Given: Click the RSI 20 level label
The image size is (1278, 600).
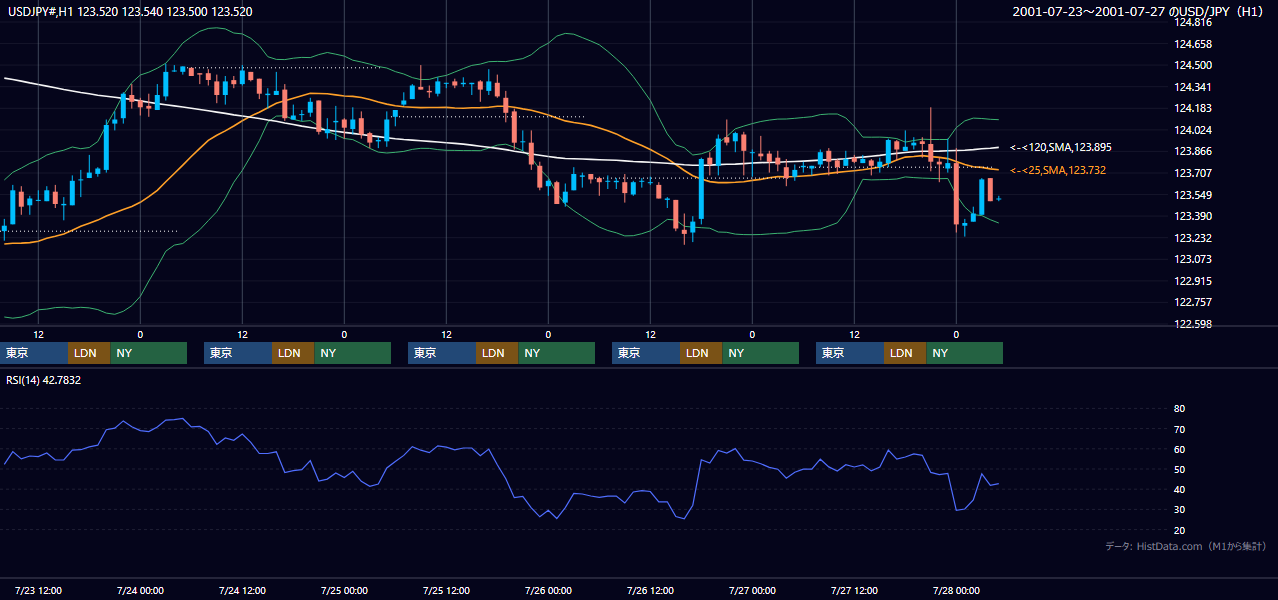Looking at the screenshot, I should click(x=1179, y=530).
